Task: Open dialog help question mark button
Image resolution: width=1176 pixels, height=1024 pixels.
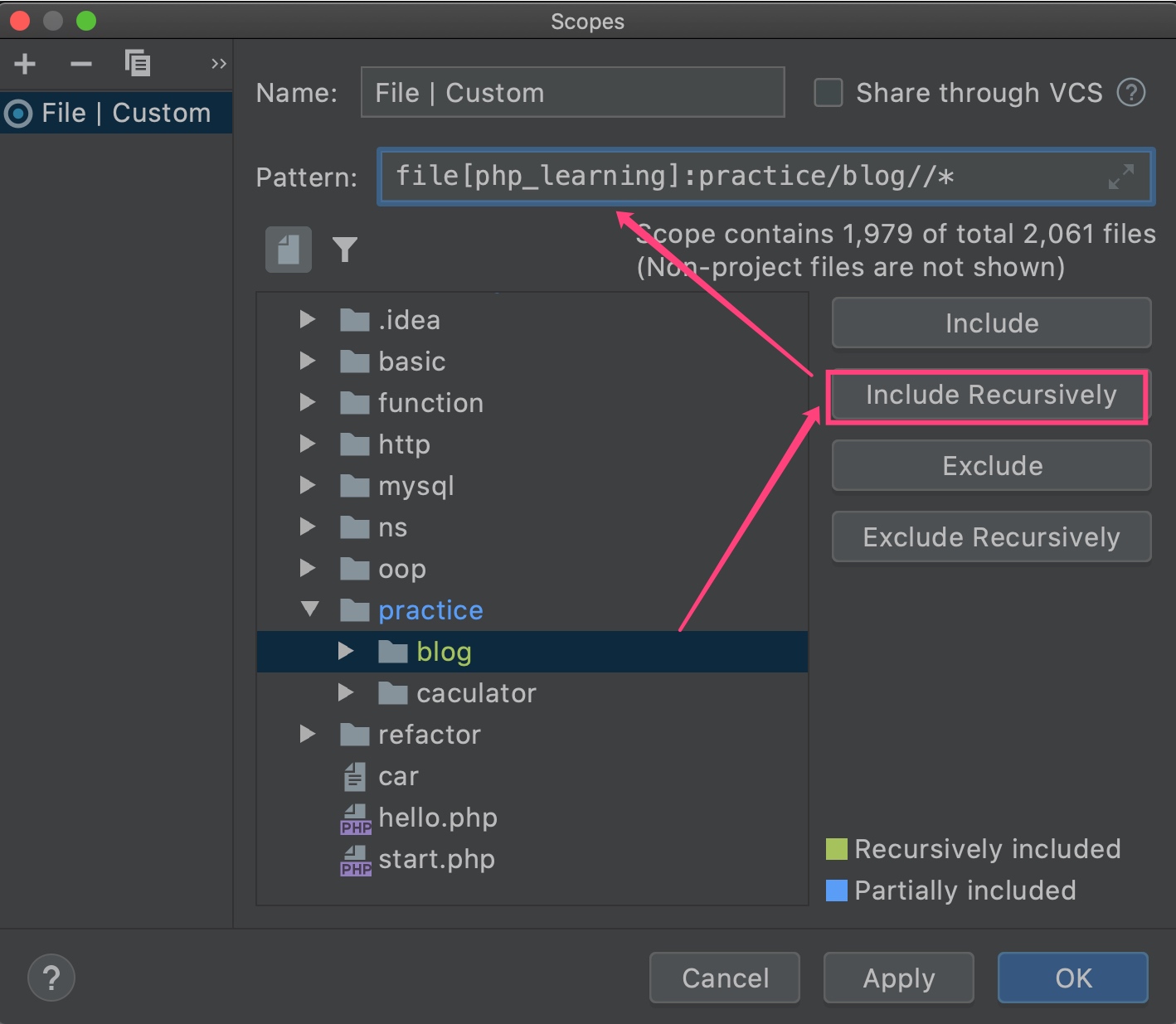Action: [x=51, y=978]
